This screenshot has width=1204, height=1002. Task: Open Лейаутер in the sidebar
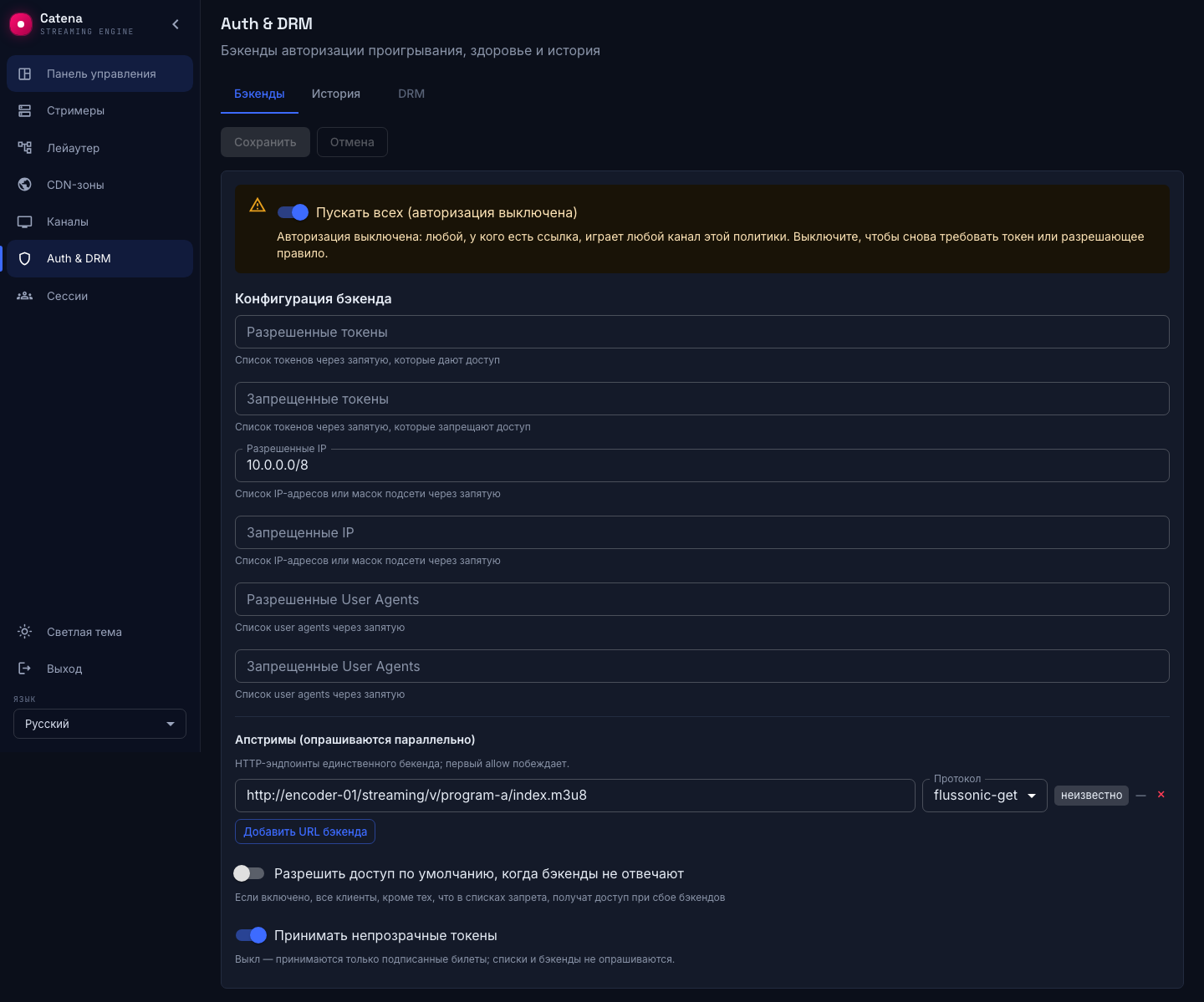[x=99, y=148]
